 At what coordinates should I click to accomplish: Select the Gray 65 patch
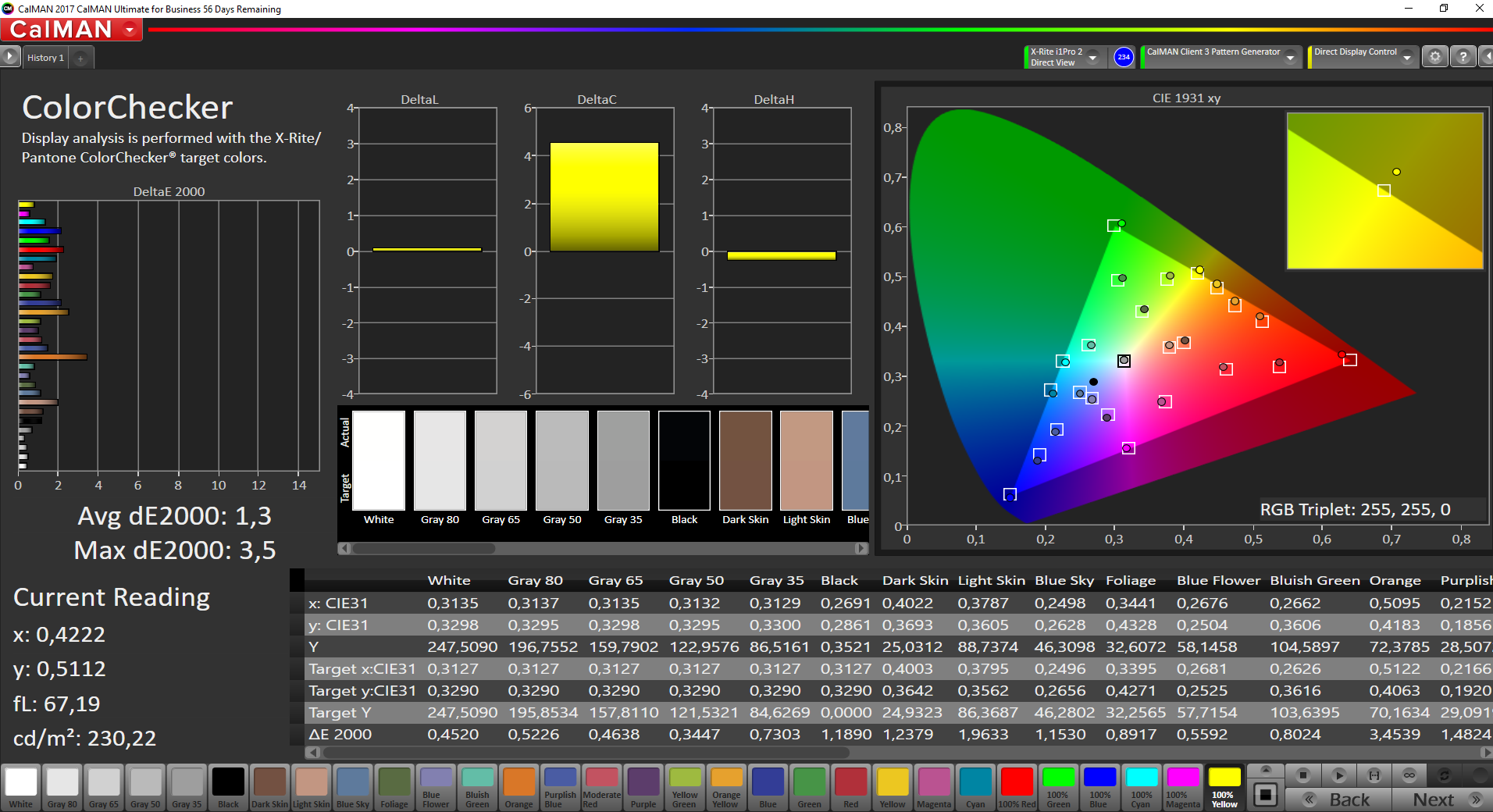104,787
